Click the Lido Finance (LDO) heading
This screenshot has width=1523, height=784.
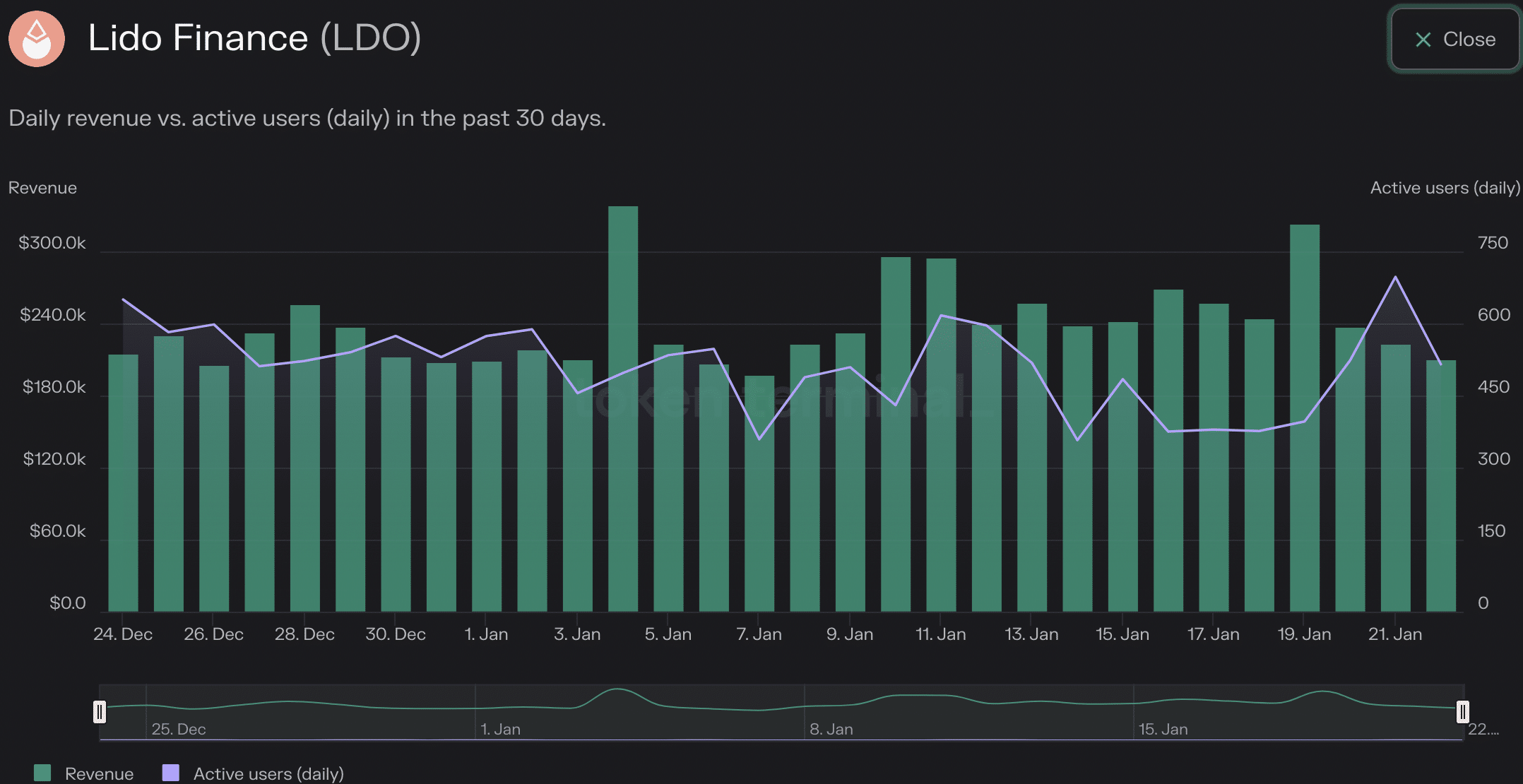click(x=254, y=38)
